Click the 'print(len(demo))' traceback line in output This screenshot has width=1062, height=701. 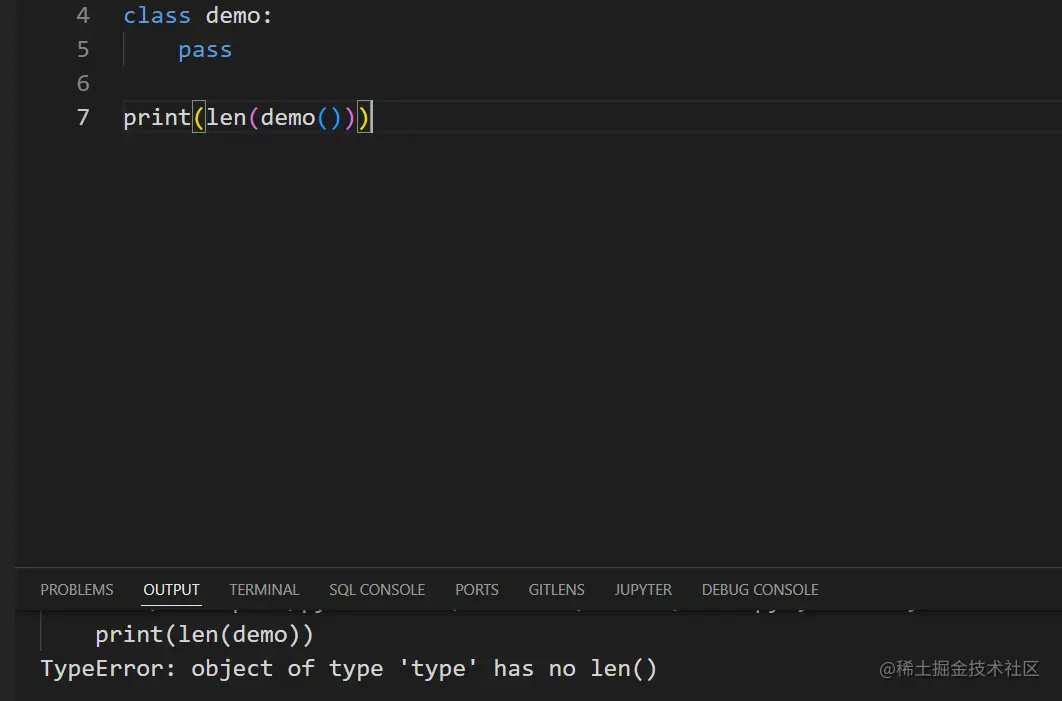[x=204, y=634]
